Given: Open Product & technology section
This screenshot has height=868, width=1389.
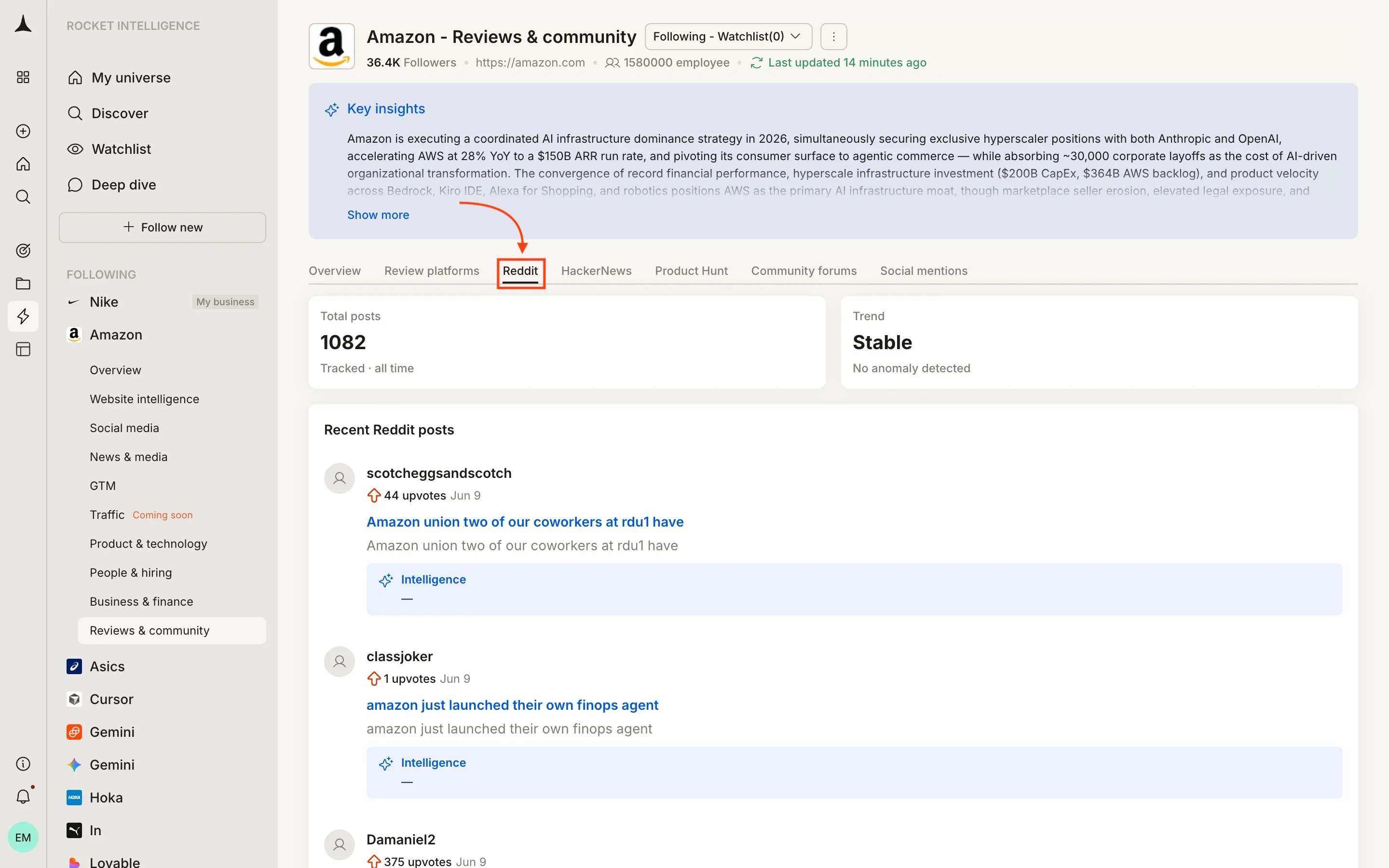Looking at the screenshot, I should pos(149,543).
